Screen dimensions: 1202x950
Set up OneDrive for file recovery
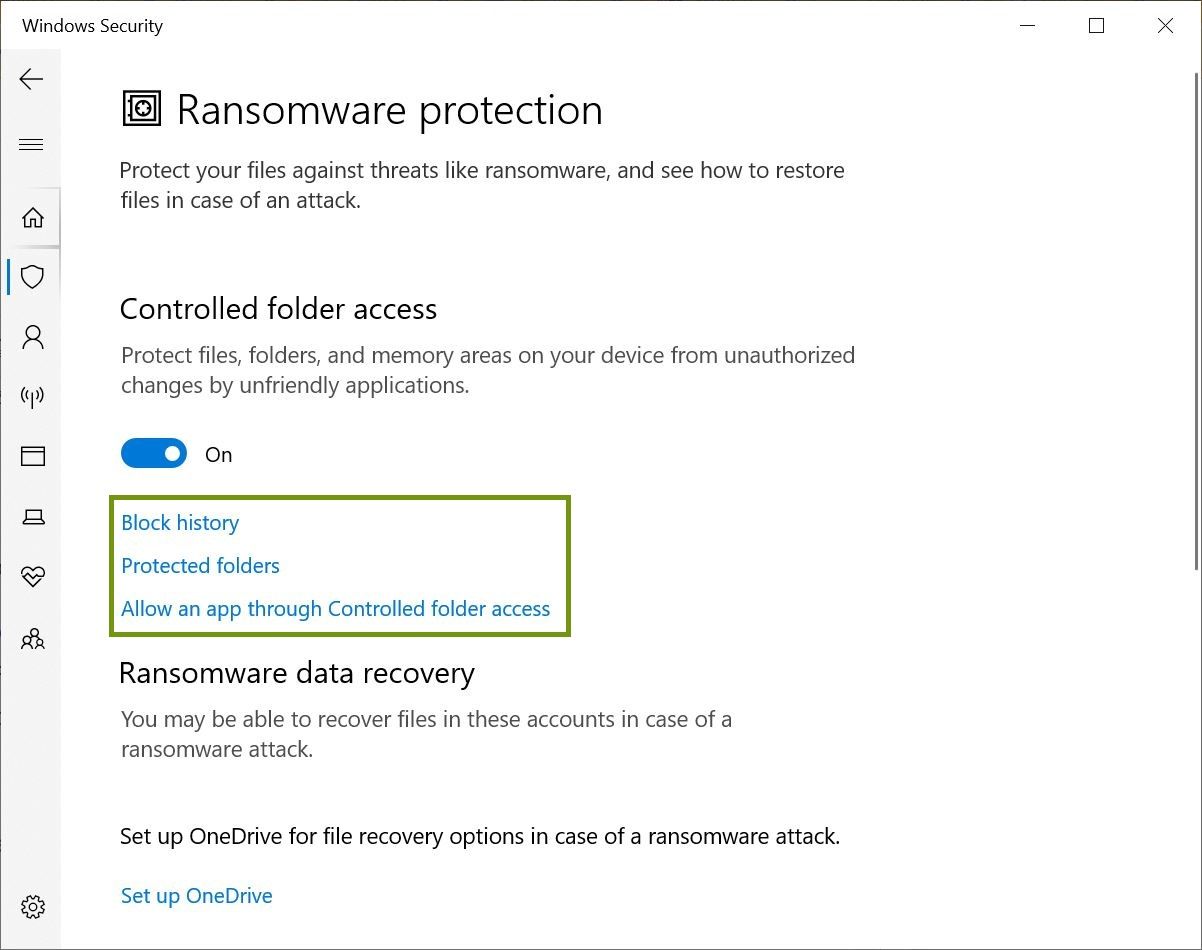196,895
